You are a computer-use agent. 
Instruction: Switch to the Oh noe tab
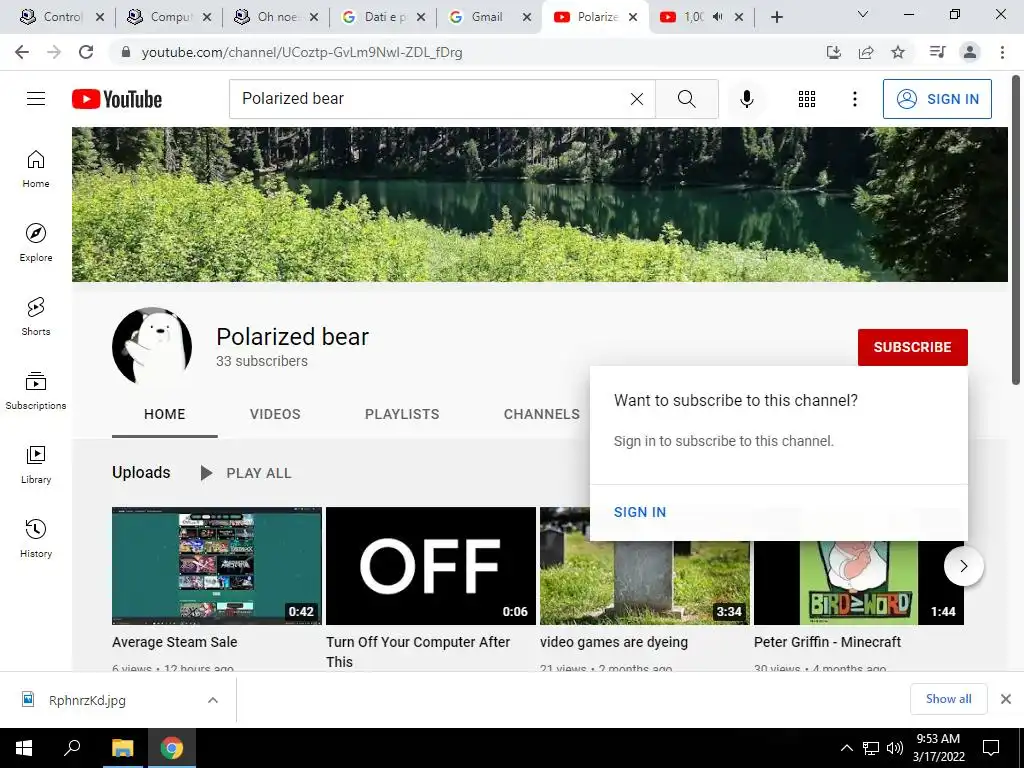pos(276,17)
